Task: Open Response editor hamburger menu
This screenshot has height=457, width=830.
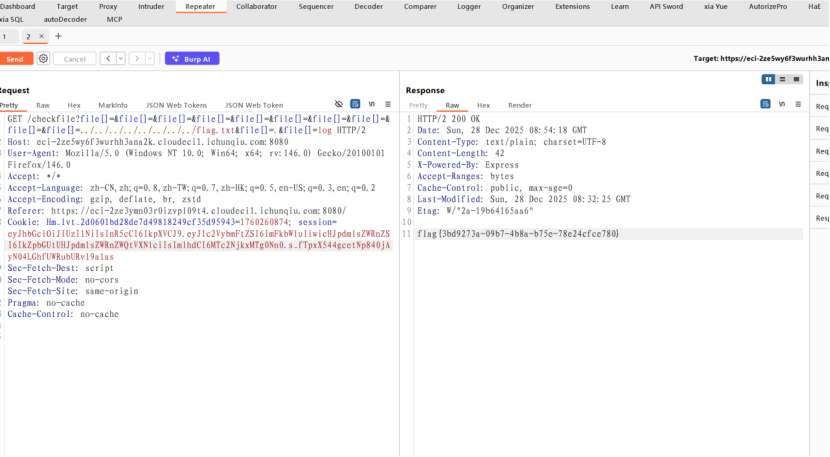Action: 798,104
